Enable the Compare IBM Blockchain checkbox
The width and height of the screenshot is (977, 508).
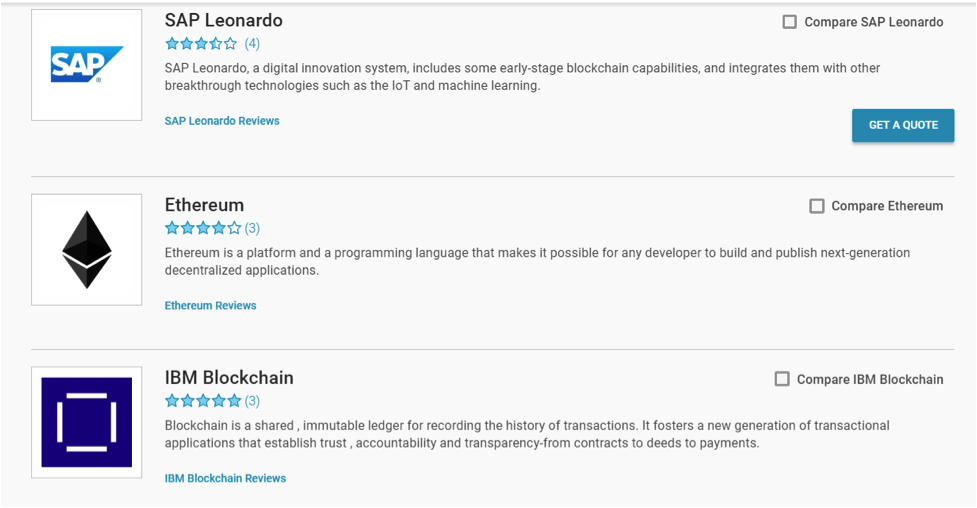[x=781, y=379]
